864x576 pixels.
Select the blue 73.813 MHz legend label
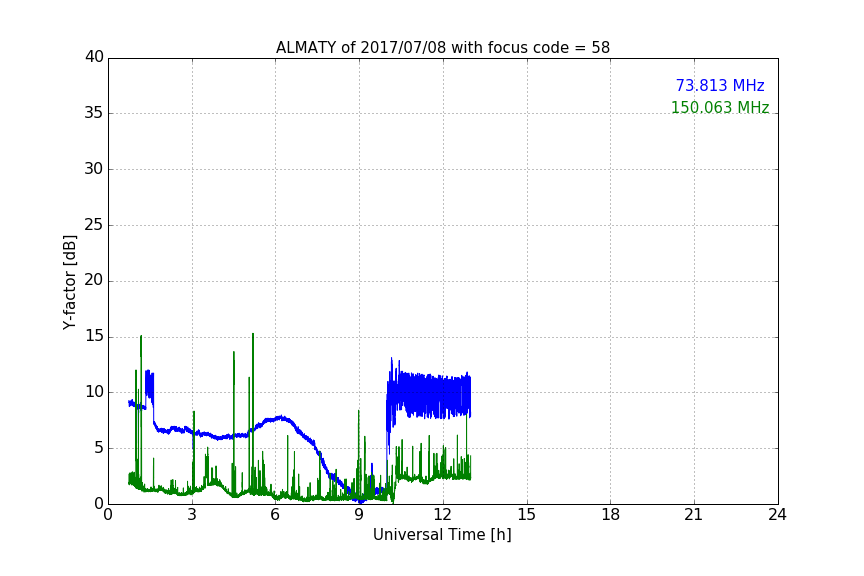coord(720,85)
